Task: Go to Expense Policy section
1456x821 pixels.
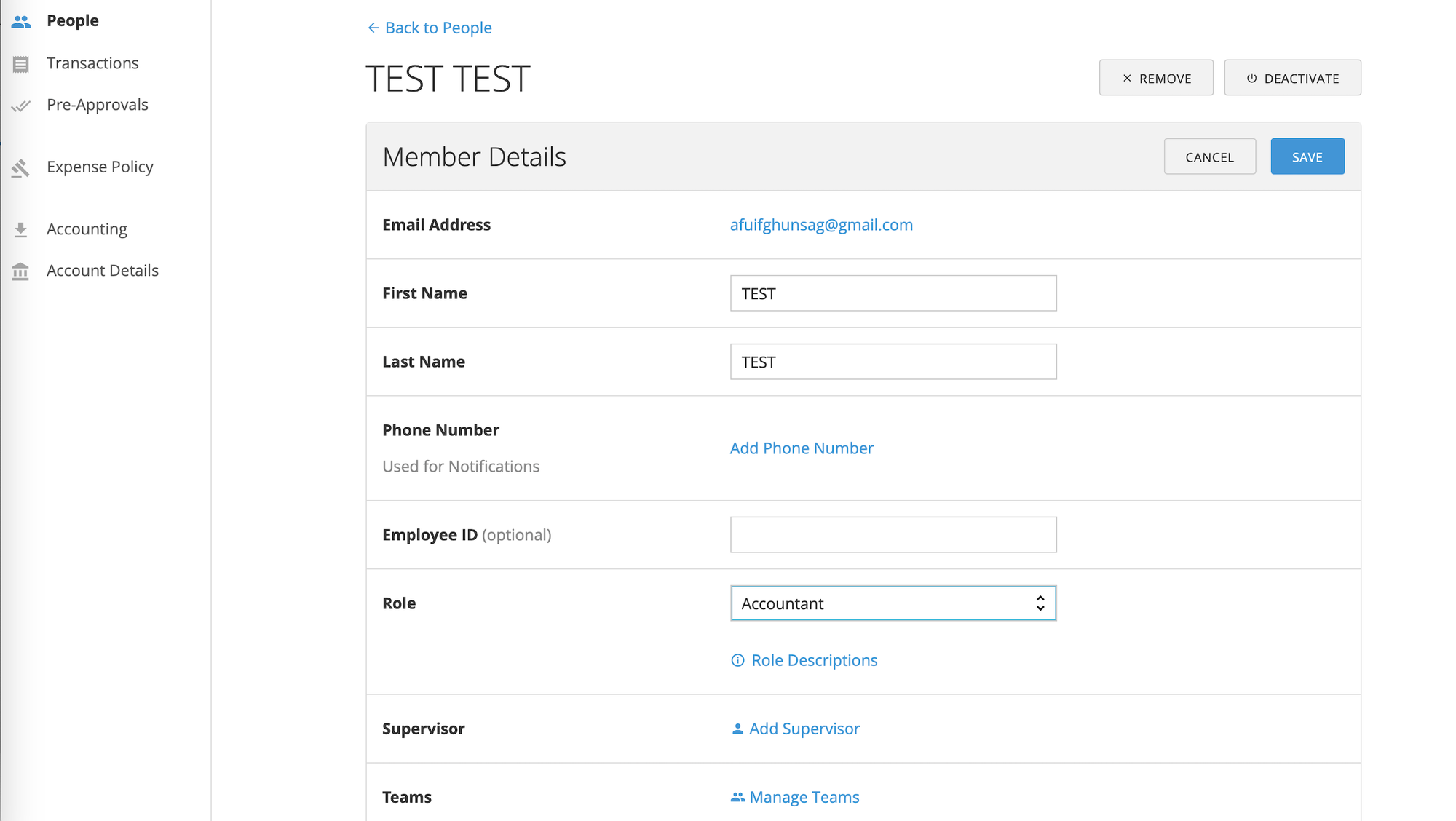Action: coord(100,167)
